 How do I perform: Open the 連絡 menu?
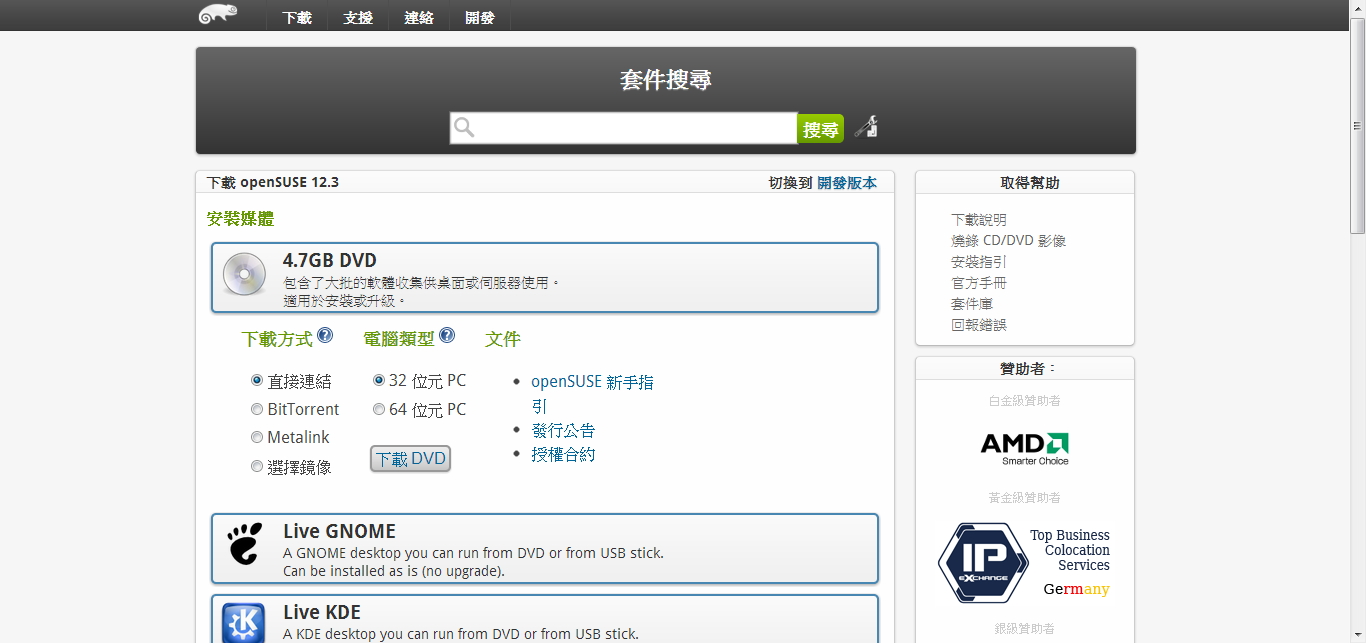click(x=419, y=17)
